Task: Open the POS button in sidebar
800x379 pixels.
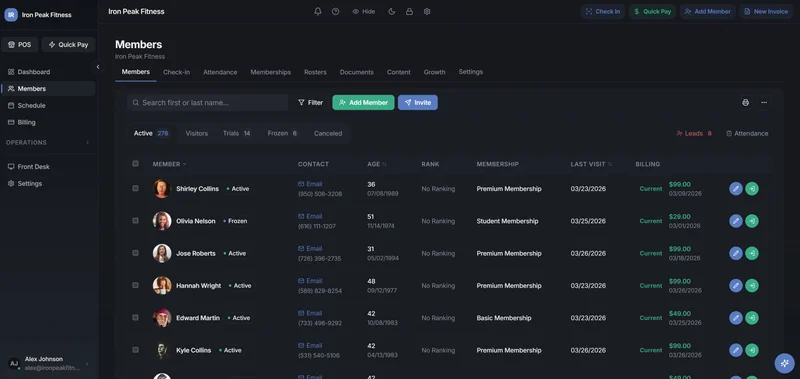Action: point(19,44)
